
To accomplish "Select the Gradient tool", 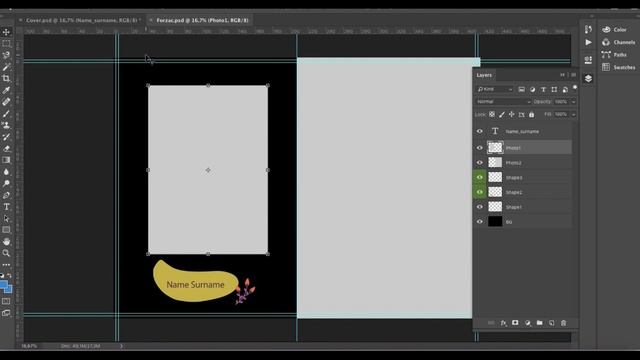I will (6, 160).
